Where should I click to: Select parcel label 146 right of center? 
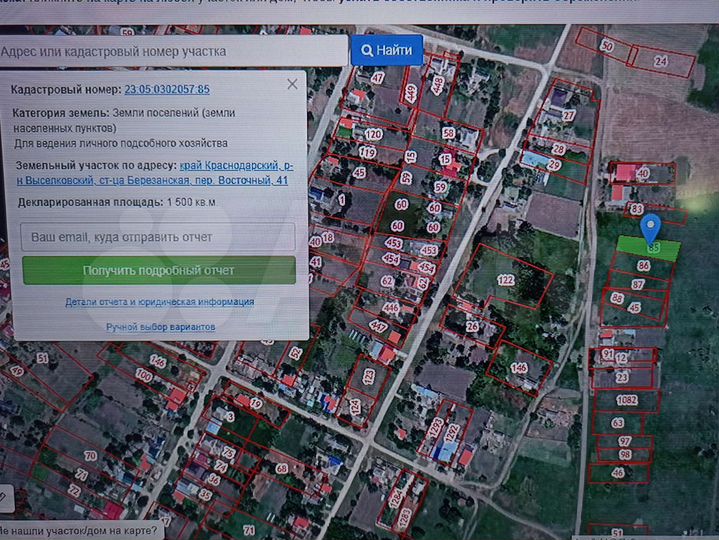click(x=518, y=368)
